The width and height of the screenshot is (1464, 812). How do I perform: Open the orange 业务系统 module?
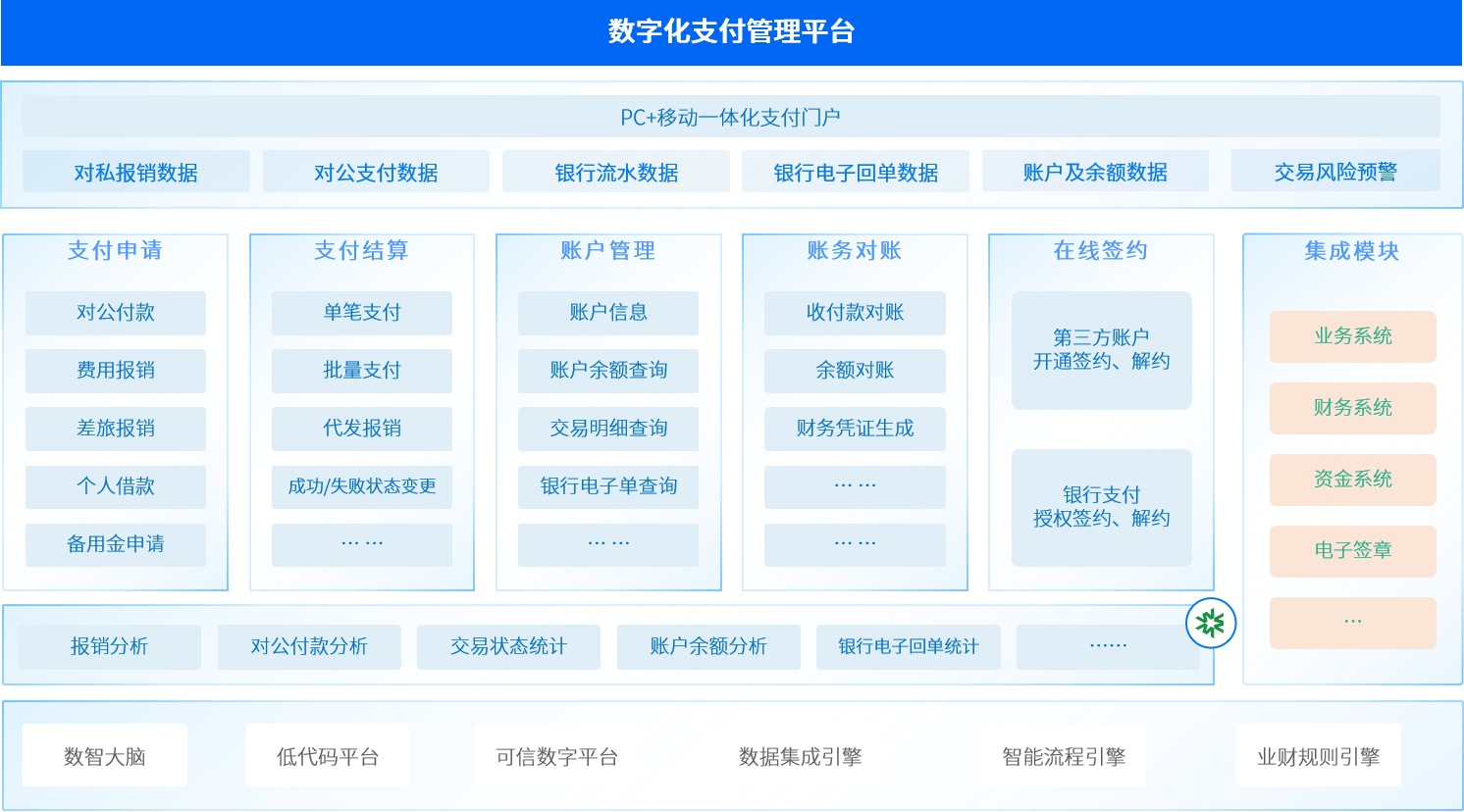pyautogui.click(x=1352, y=336)
